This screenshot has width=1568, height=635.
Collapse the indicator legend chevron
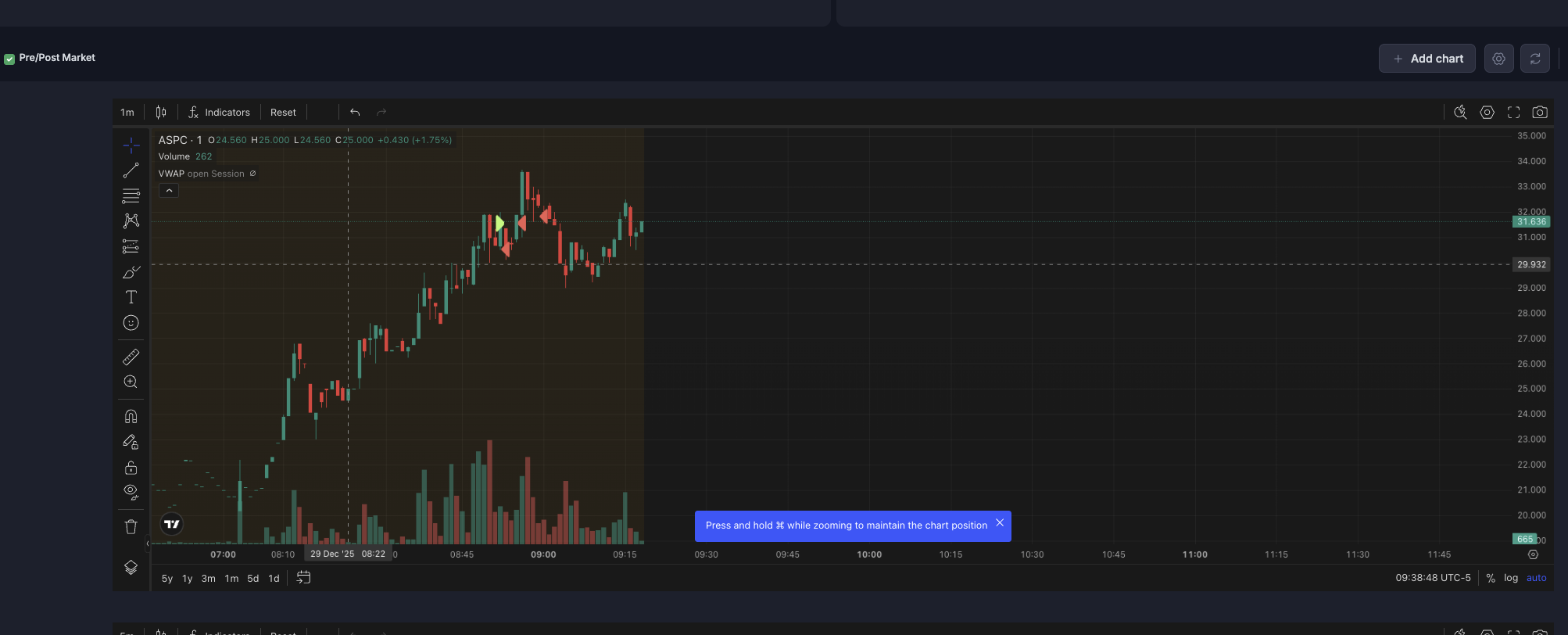(x=169, y=191)
